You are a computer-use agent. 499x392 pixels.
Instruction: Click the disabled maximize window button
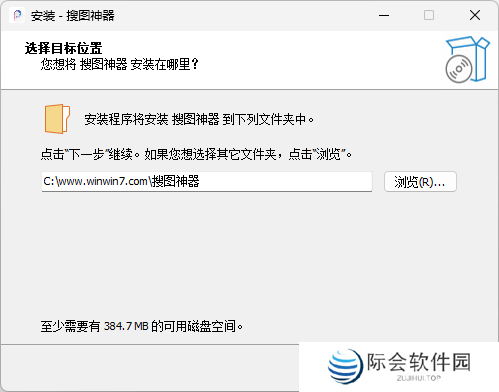(x=429, y=15)
